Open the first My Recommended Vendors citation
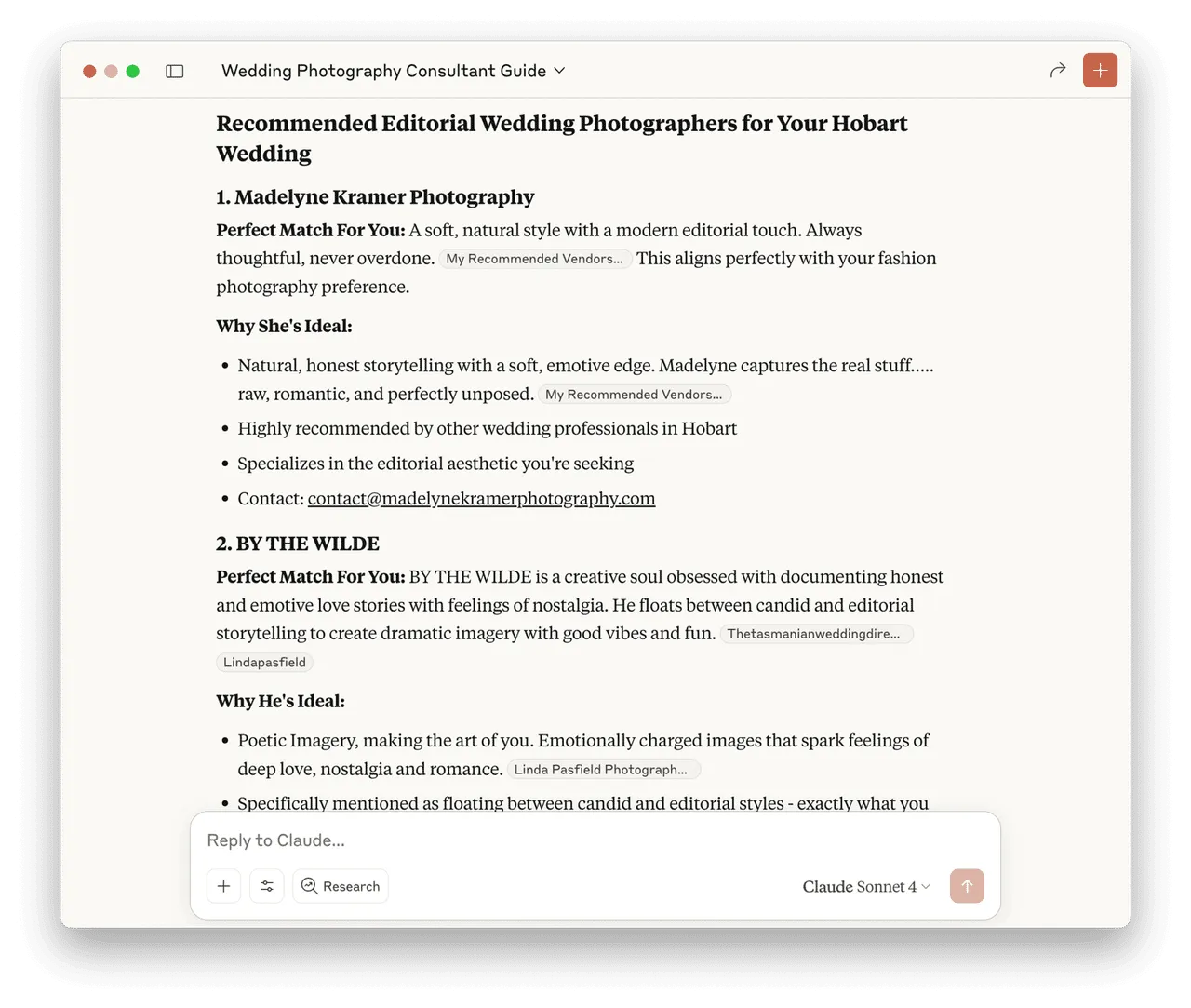 (535, 259)
